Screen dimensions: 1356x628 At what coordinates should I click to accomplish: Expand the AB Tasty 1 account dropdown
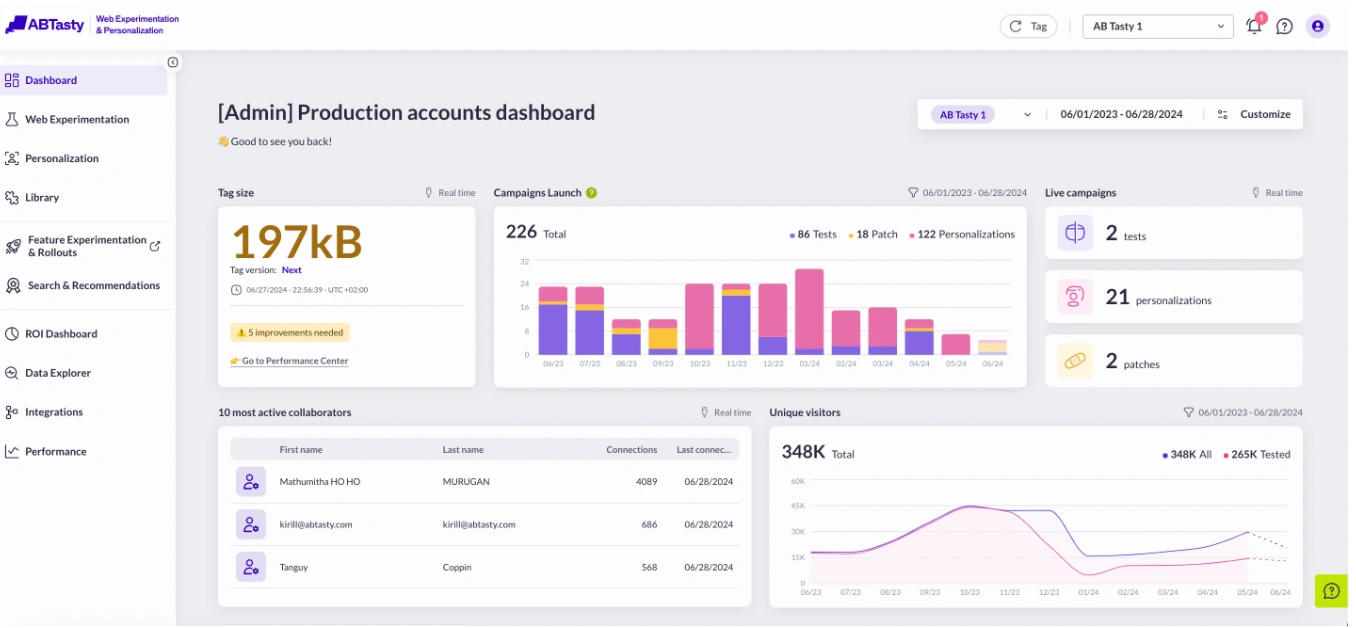[1157, 26]
